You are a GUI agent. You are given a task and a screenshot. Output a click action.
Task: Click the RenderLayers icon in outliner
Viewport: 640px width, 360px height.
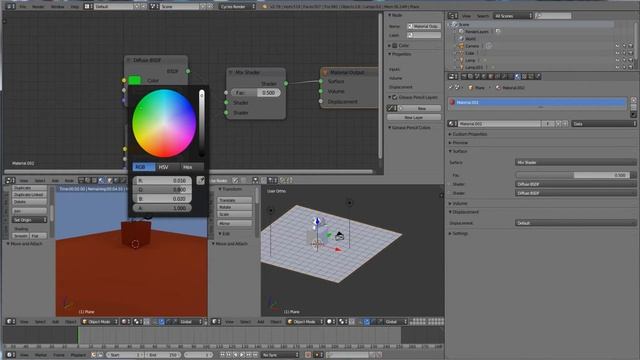pyautogui.click(x=461, y=31)
